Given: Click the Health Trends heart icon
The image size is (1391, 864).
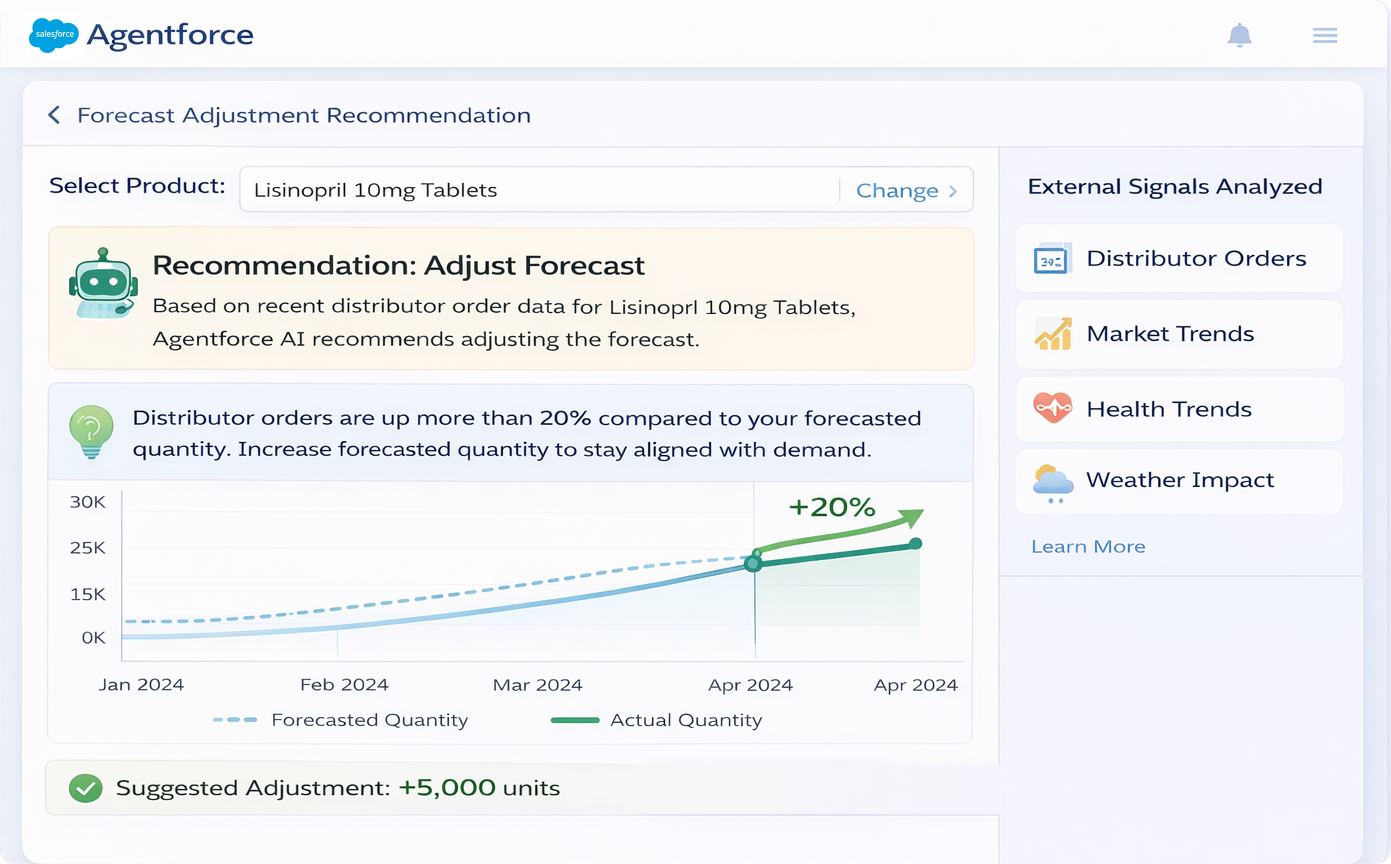Looking at the screenshot, I should point(1052,408).
